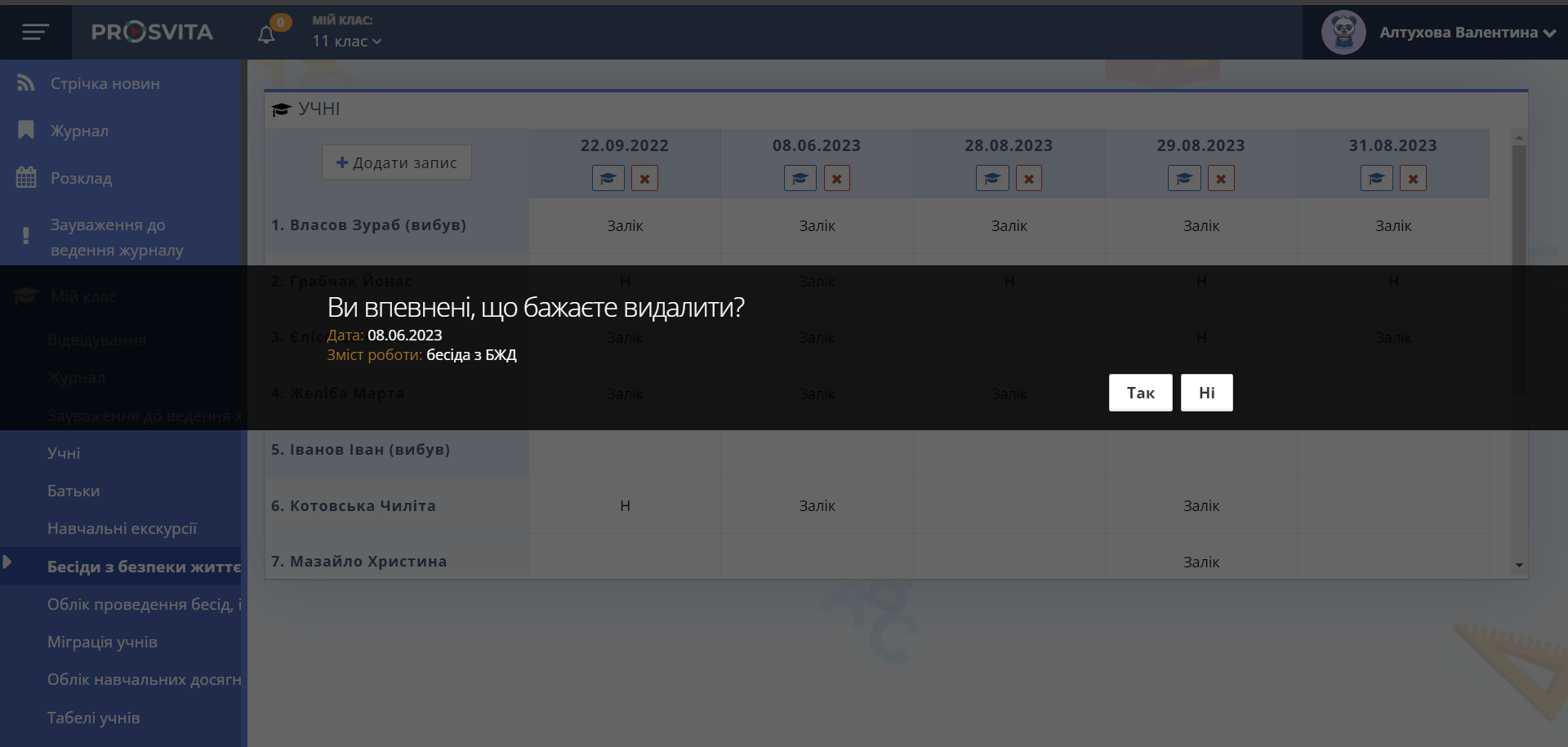Open the Алтухова Валентина user dropdown
This screenshot has height=747, width=1568.
click(1467, 33)
